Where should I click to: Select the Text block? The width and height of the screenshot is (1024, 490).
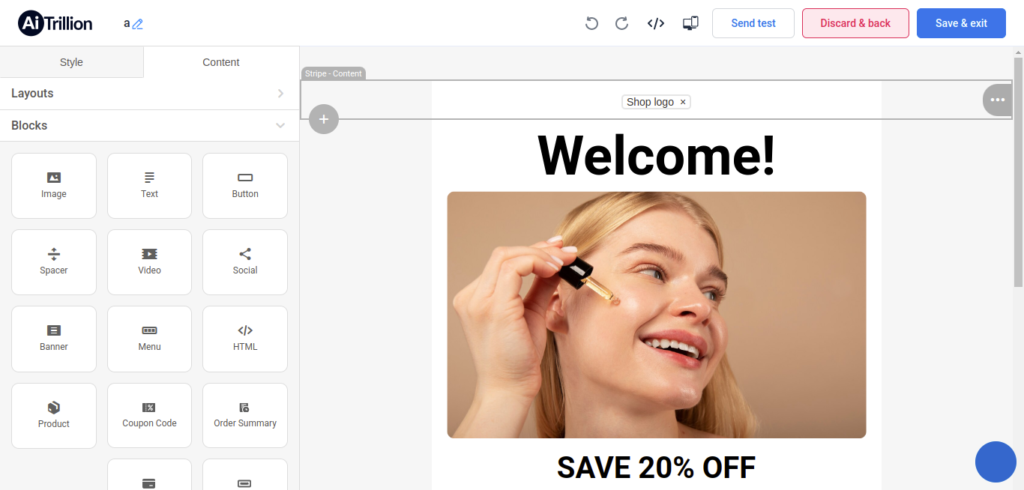click(x=150, y=186)
